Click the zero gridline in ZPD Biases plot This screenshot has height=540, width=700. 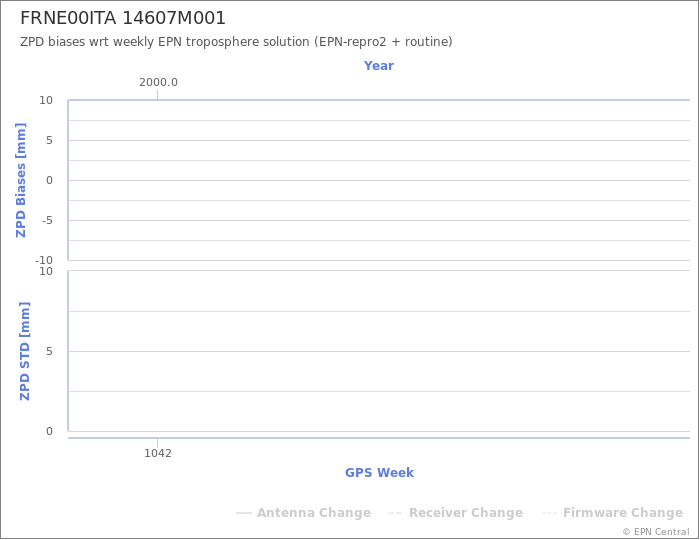coord(379,180)
